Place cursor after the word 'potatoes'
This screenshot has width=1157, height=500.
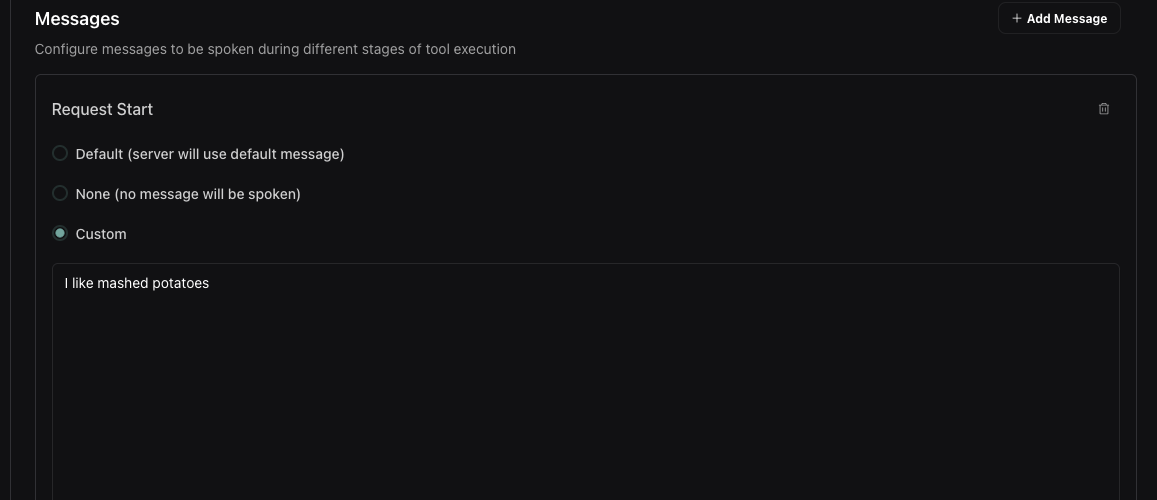[x=210, y=284]
